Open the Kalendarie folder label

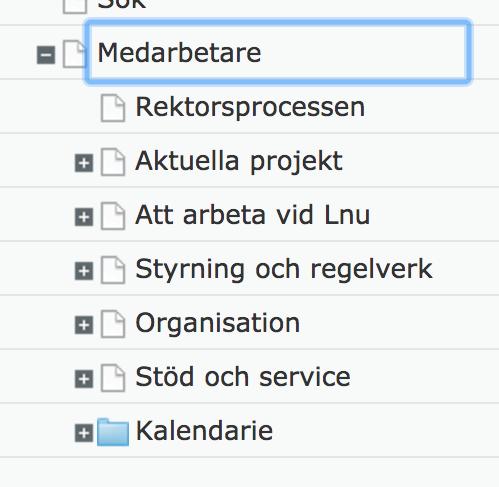204,431
